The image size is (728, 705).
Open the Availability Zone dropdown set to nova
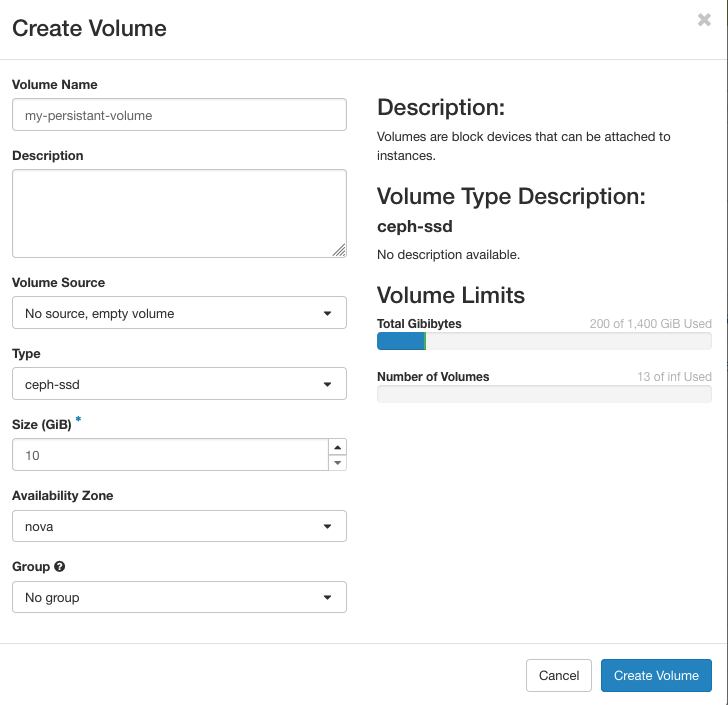(x=179, y=526)
